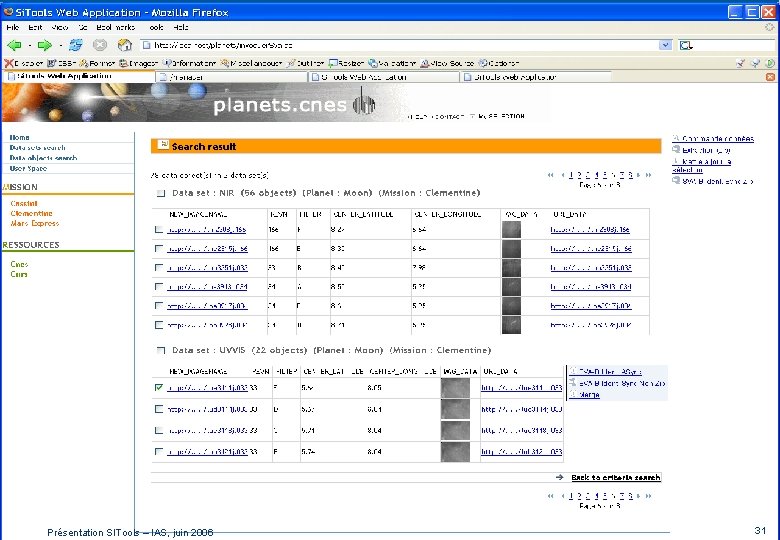The width and height of the screenshot is (780, 540).
Task: Open Data objects search in the sidebar
Action: 43,158
